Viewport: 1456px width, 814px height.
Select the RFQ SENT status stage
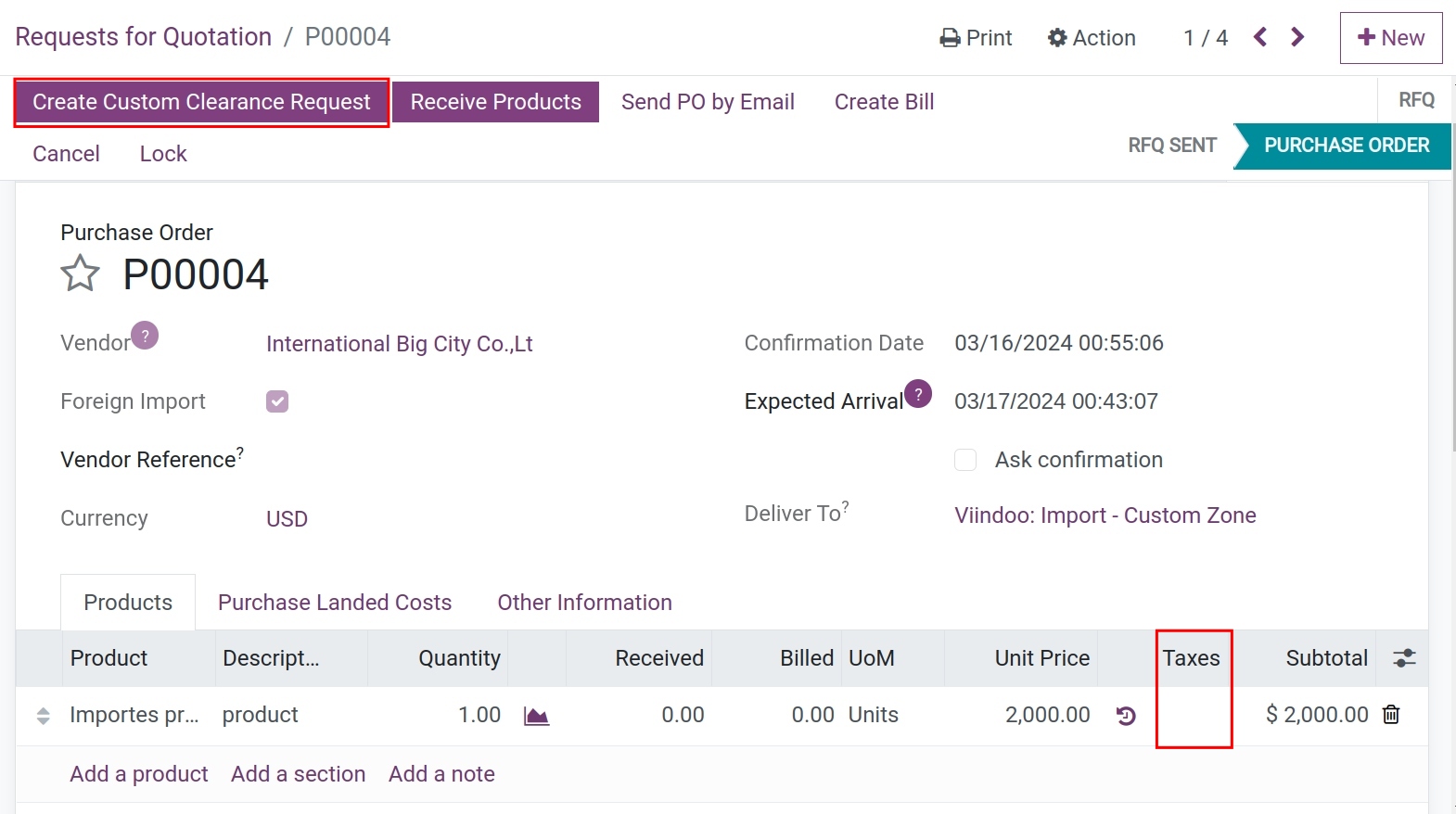pyautogui.click(x=1171, y=146)
